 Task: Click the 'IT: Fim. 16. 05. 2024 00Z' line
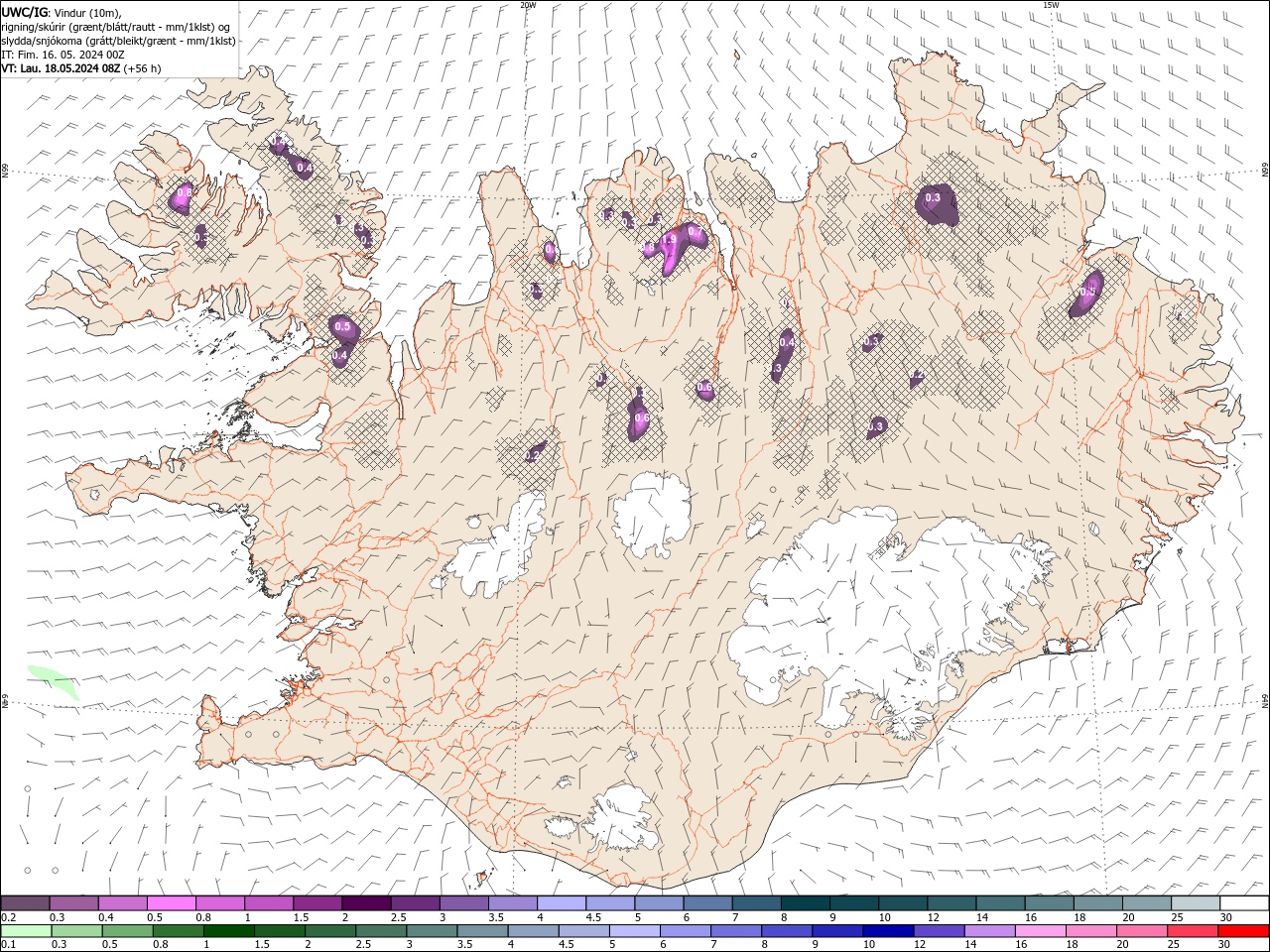point(63,55)
